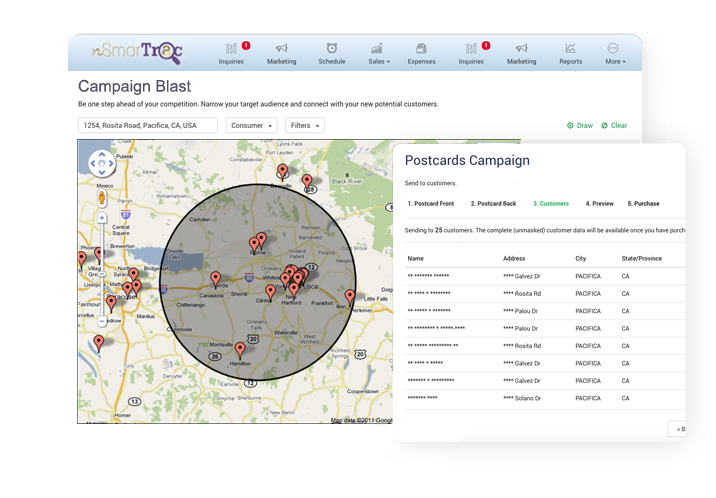This screenshot has height=498, width=716.
Task: Open the Schedule alarm clock icon
Action: tap(332, 48)
